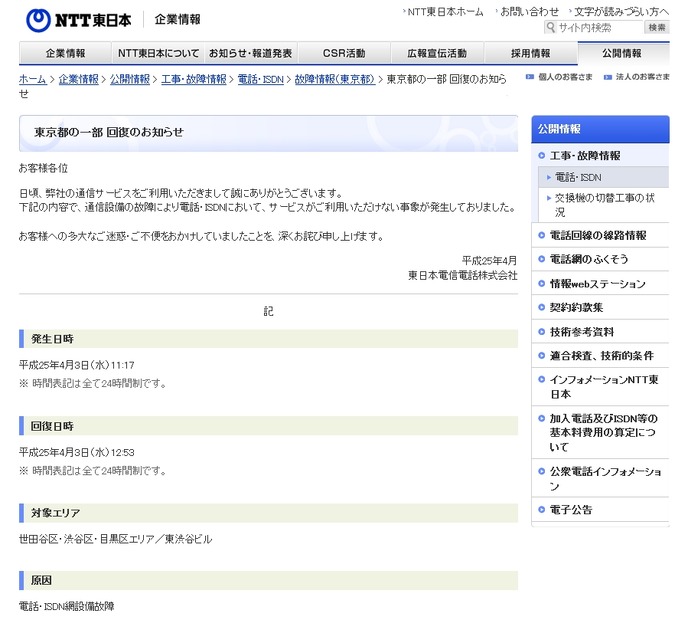688x620 pixels.
Task: Open 文字が読みづらい方へ link
Action: (x=620, y=11)
